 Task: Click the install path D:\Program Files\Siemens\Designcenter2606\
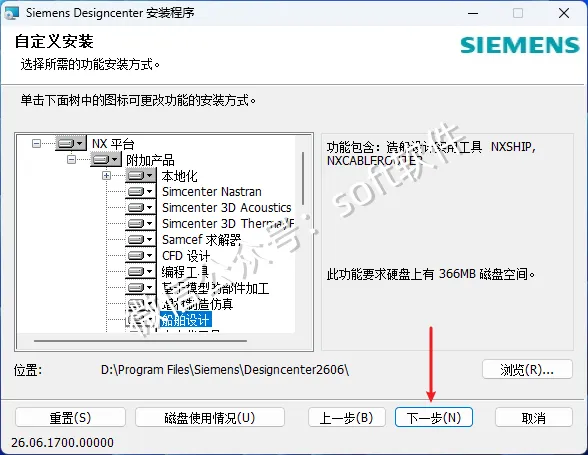[x=225, y=370]
